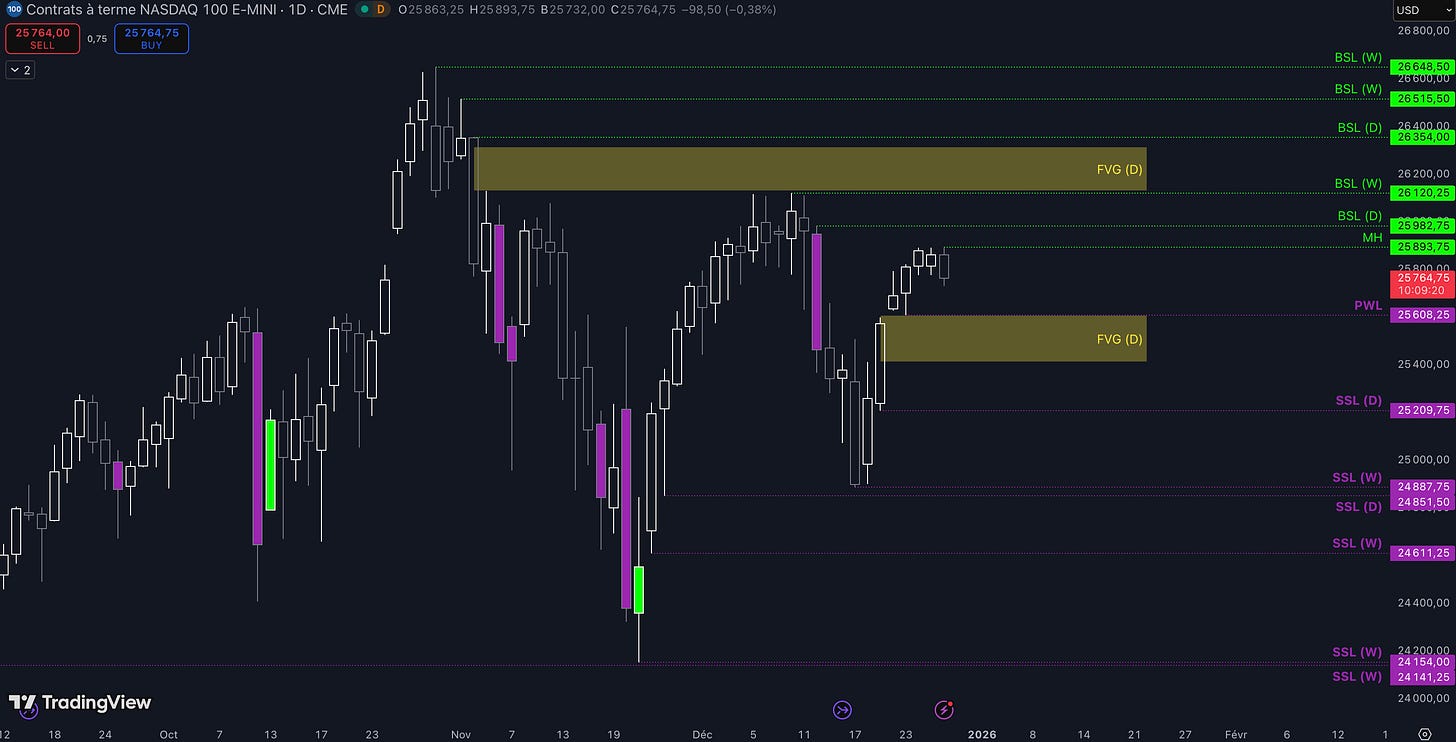Collapse the indicator legend showing 2
The image size is (1456, 742).
[x=20, y=70]
